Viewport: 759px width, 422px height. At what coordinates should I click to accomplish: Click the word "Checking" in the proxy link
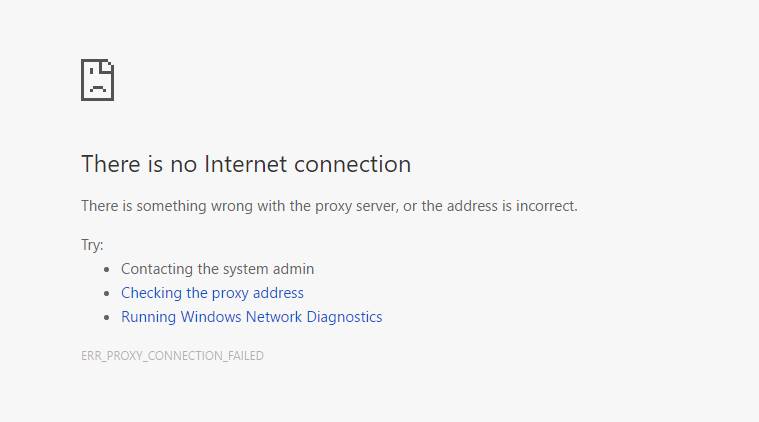pyautogui.click(x=151, y=293)
